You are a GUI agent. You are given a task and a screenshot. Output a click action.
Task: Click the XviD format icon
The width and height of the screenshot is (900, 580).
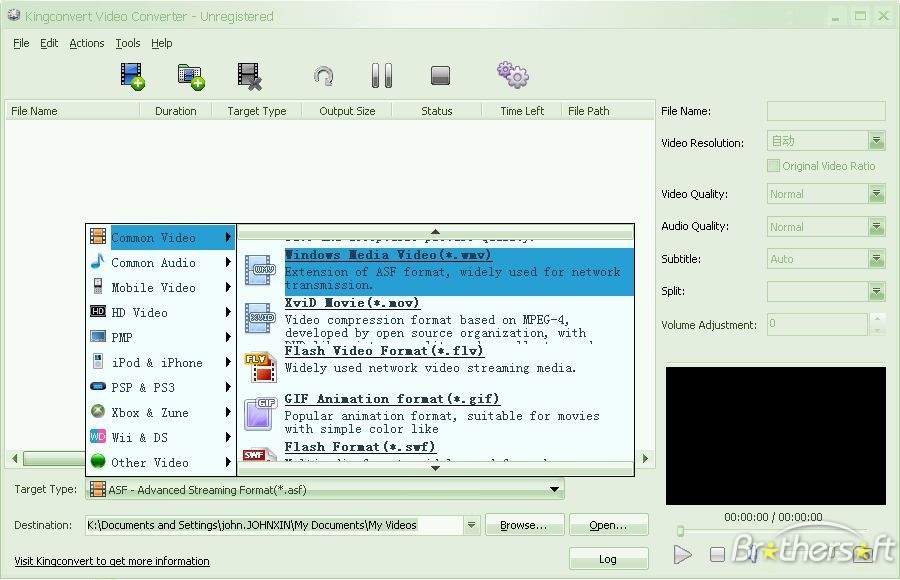261,319
